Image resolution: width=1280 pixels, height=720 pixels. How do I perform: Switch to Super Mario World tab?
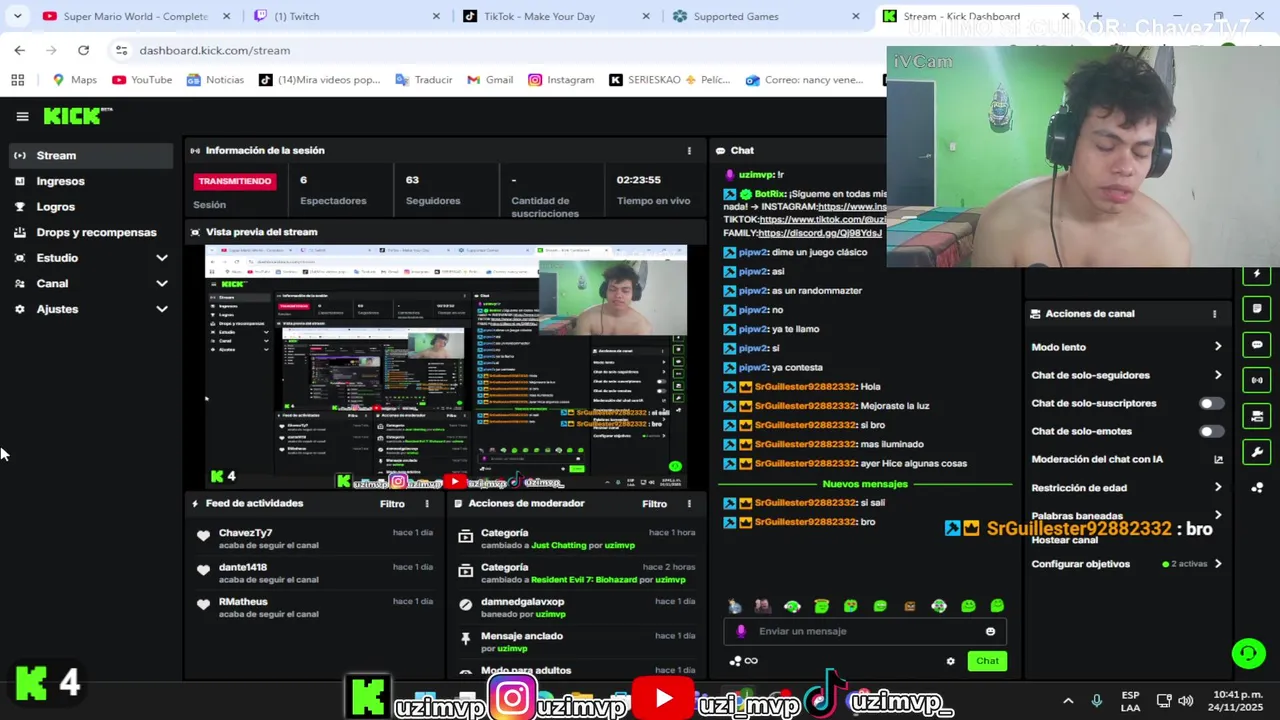pos(135,16)
